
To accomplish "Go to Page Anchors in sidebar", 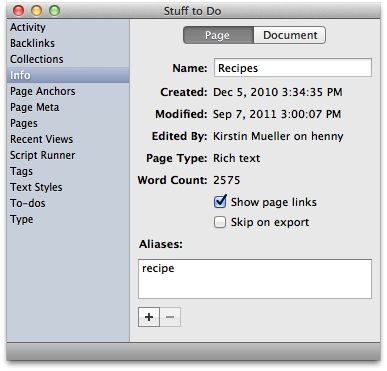I will (x=68, y=91).
